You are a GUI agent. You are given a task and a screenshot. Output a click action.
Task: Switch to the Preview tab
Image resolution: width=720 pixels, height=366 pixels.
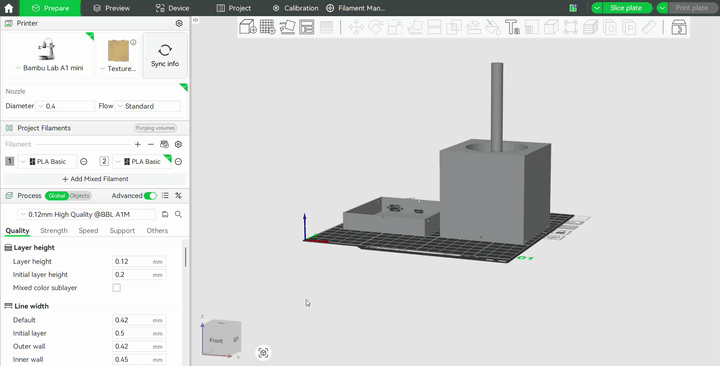click(x=112, y=8)
